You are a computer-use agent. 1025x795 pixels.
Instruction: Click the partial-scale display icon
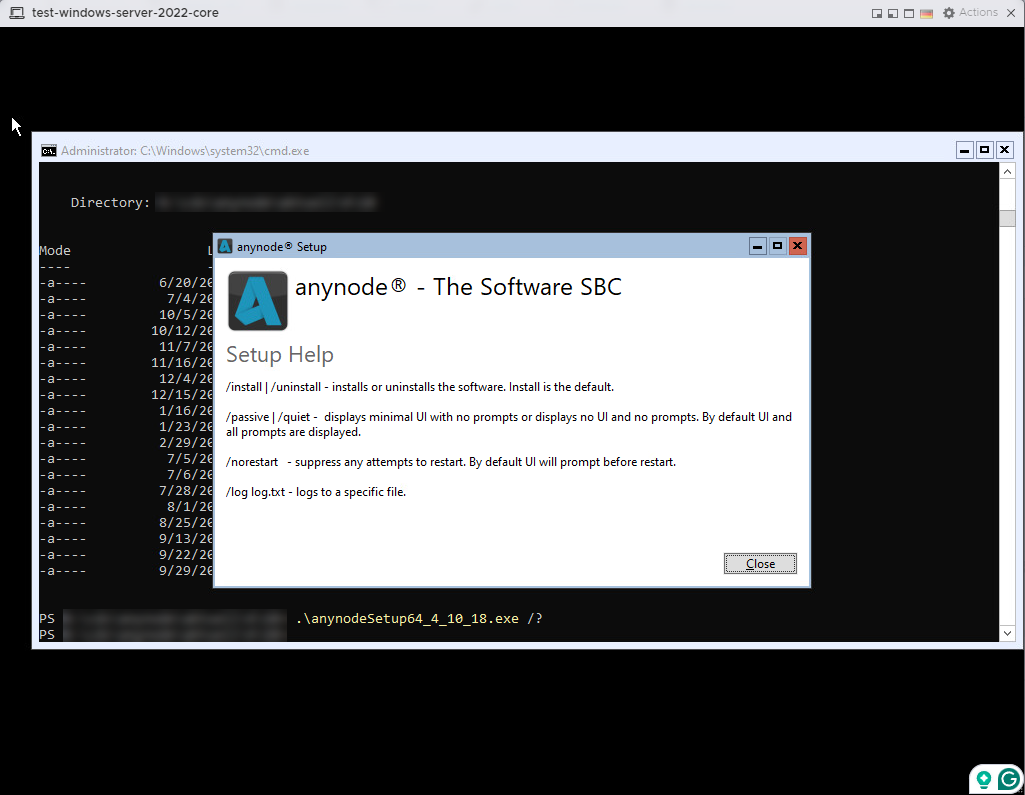click(x=876, y=12)
